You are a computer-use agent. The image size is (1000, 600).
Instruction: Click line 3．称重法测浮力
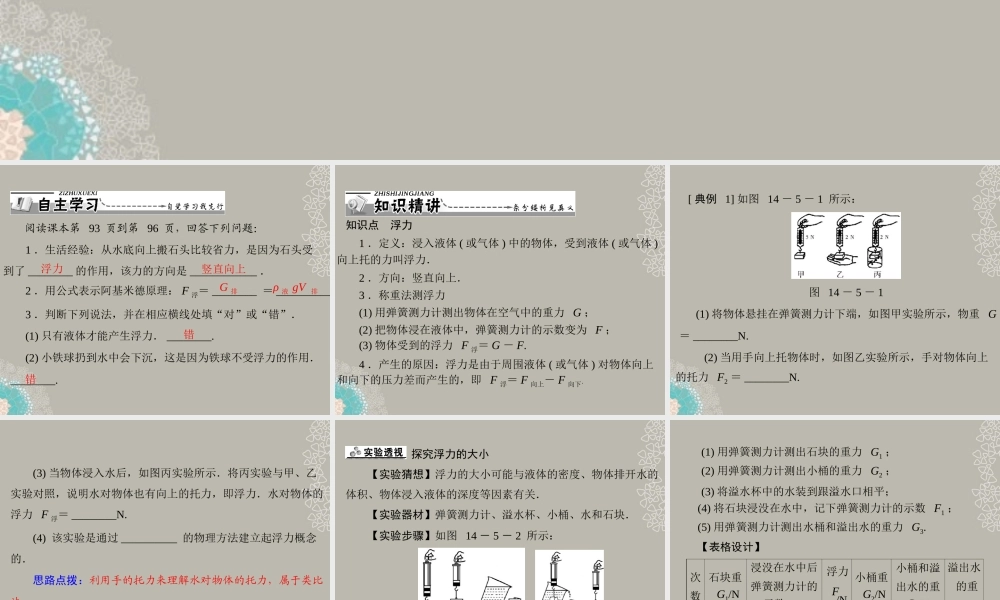point(402,295)
